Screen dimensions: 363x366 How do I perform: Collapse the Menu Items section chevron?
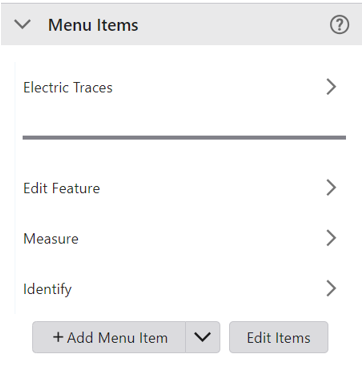point(23,24)
